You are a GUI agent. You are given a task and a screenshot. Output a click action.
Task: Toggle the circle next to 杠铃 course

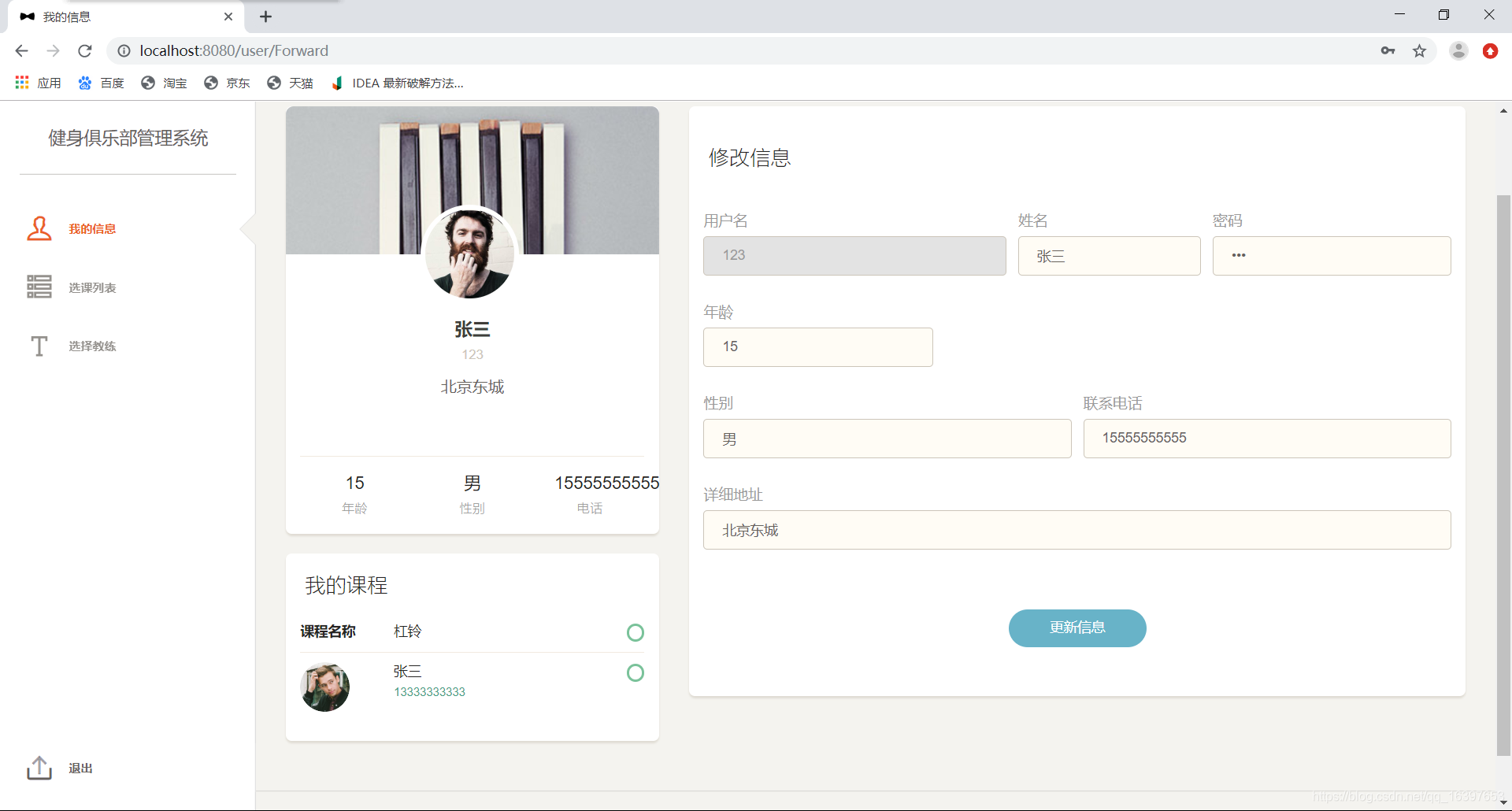(636, 632)
